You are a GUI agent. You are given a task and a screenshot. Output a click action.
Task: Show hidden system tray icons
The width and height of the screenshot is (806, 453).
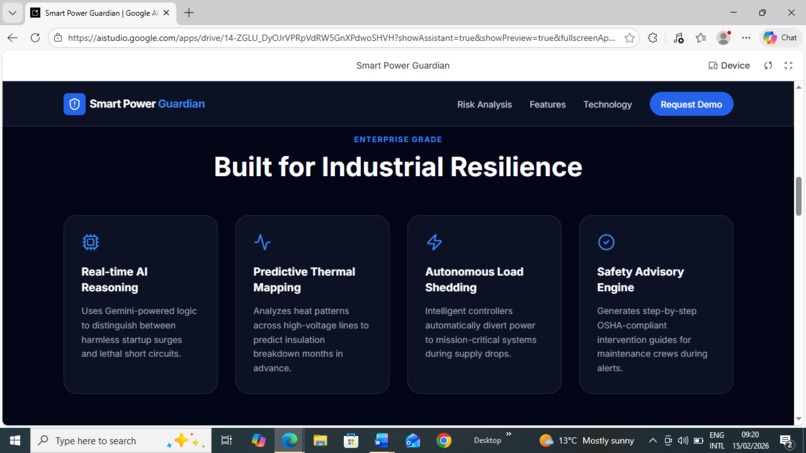tap(652, 441)
